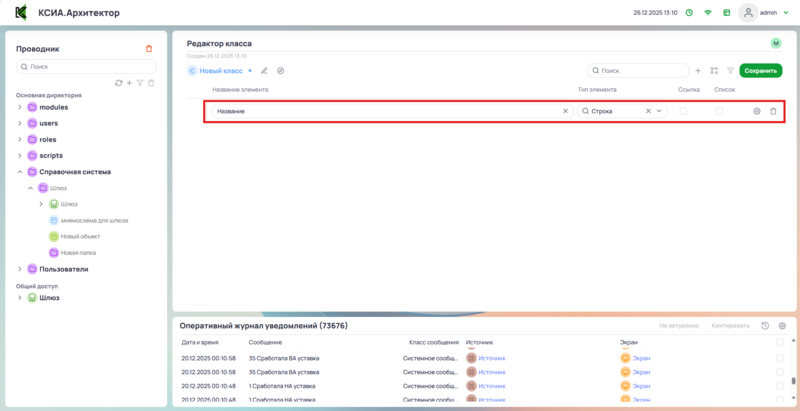This screenshot has width=800, height=411.
Task: Open notification journal history icon
Action: [765, 326]
